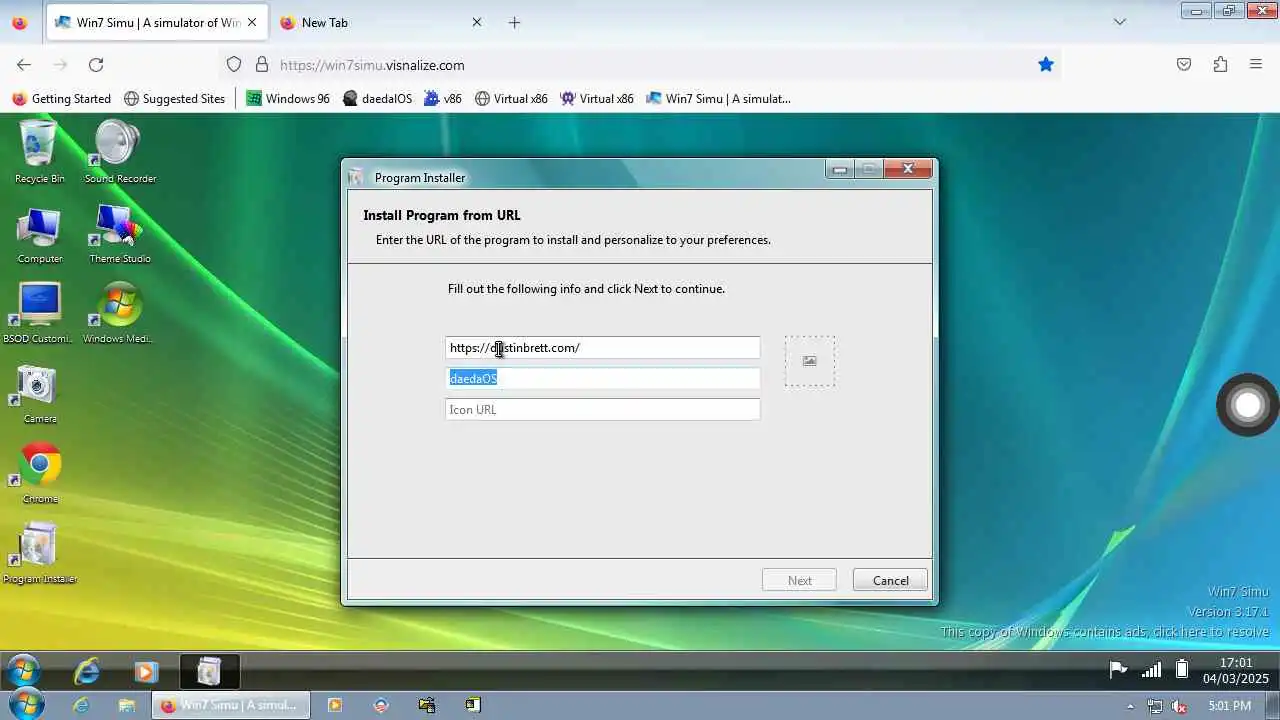Click the Next button in installer
The width and height of the screenshot is (1280, 720).
[799, 580]
